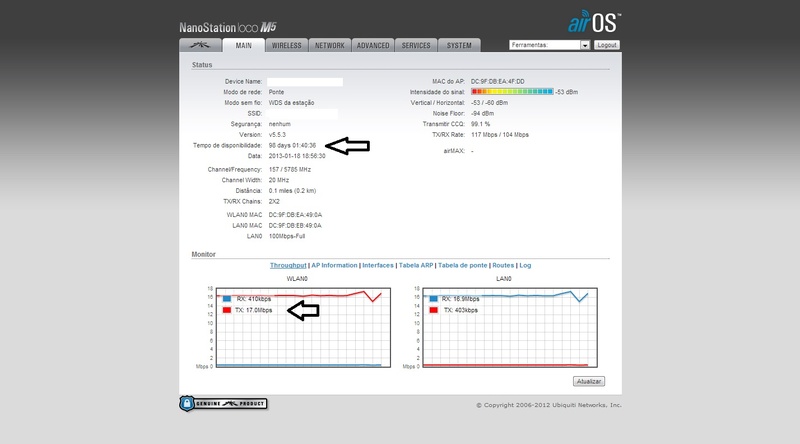Select the '100Mbps-Full' LAN0 speed text
This screenshot has width=800, height=444.
(287, 236)
